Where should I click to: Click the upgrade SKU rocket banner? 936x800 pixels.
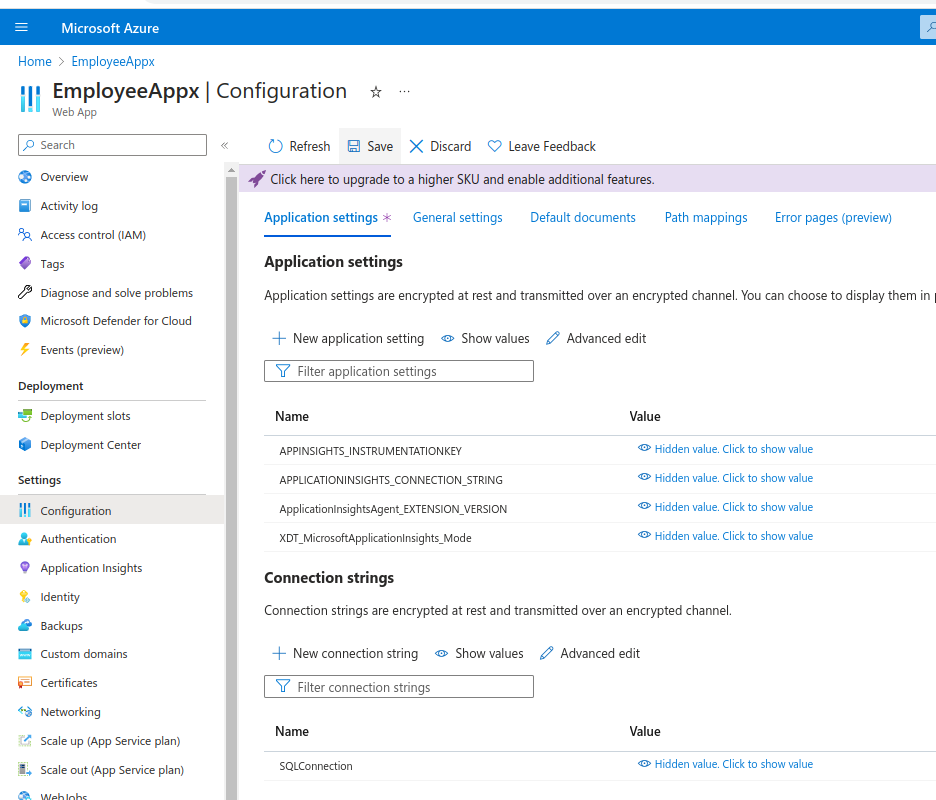click(x=587, y=179)
